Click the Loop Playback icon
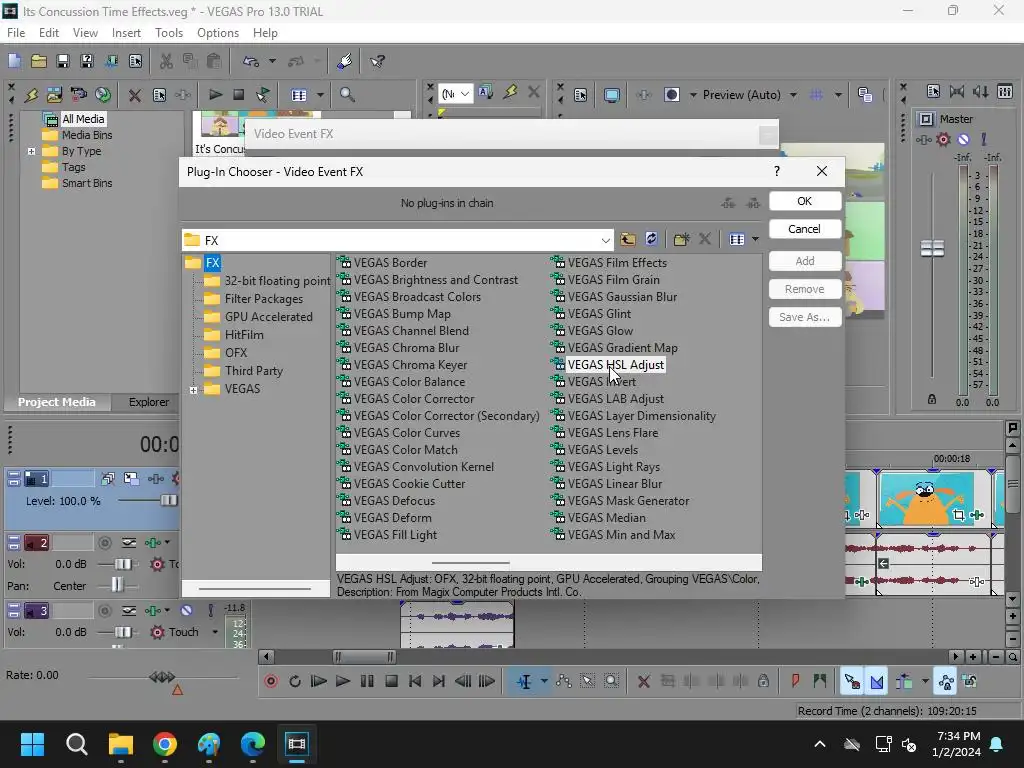 pyautogui.click(x=295, y=681)
